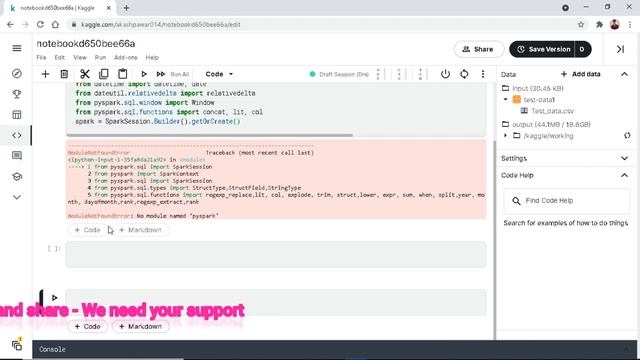Click inside the first empty code cell
This screenshot has height=360, width=640.
[276, 254]
